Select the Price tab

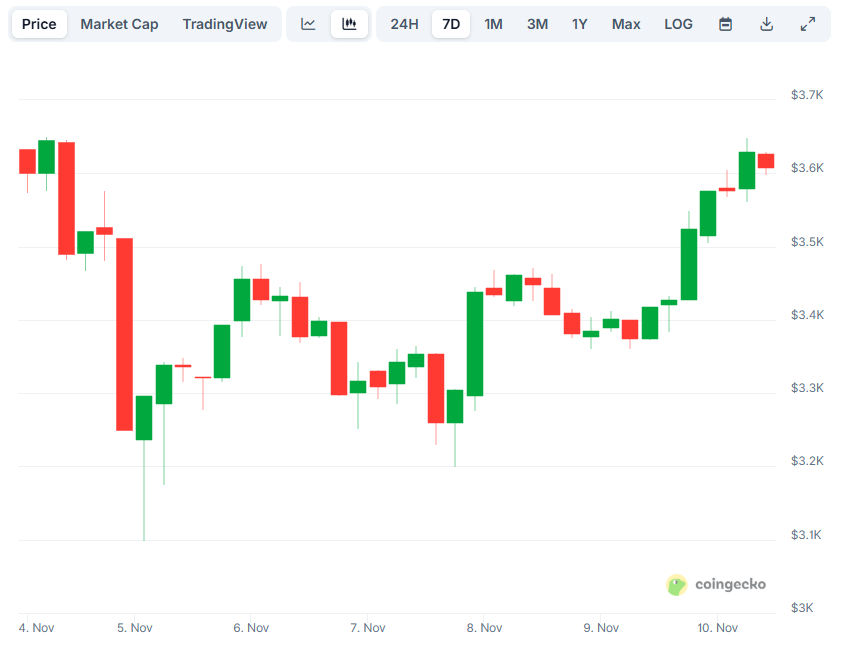[38, 23]
